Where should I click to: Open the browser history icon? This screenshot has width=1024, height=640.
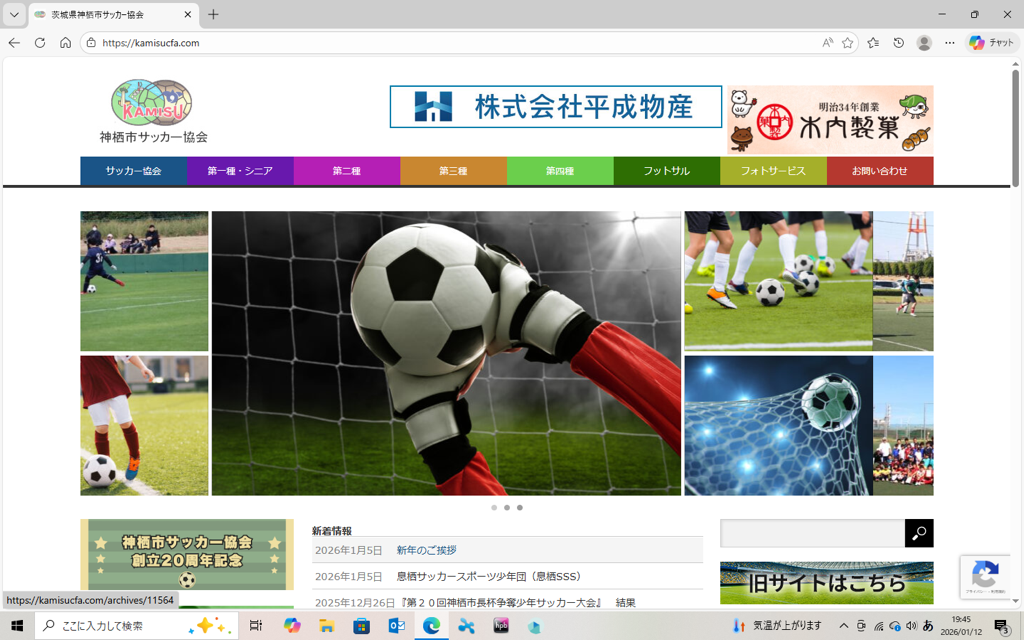pyautogui.click(x=899, y=43)
